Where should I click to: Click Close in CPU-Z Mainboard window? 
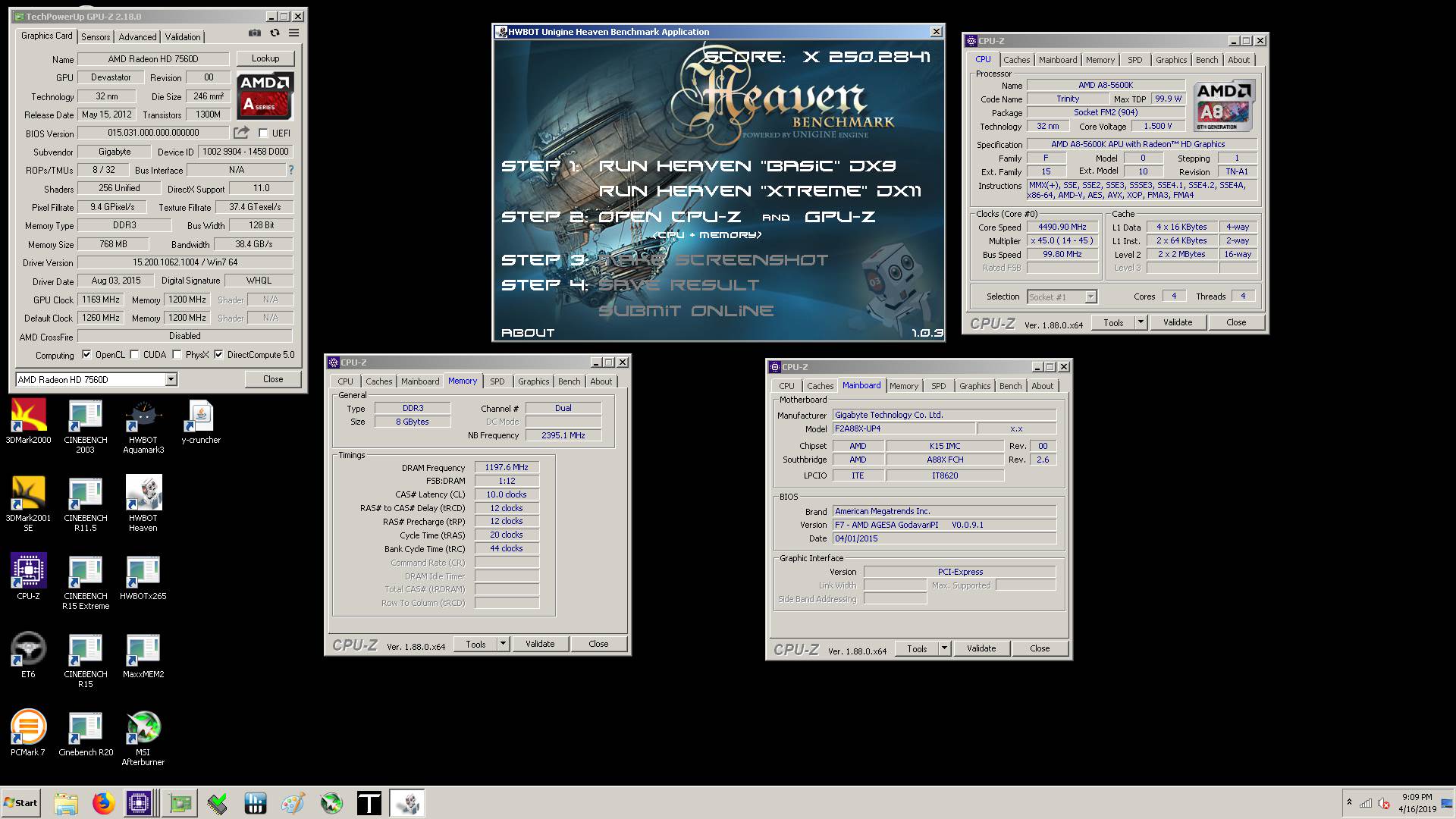click(x=1040, y=648)
